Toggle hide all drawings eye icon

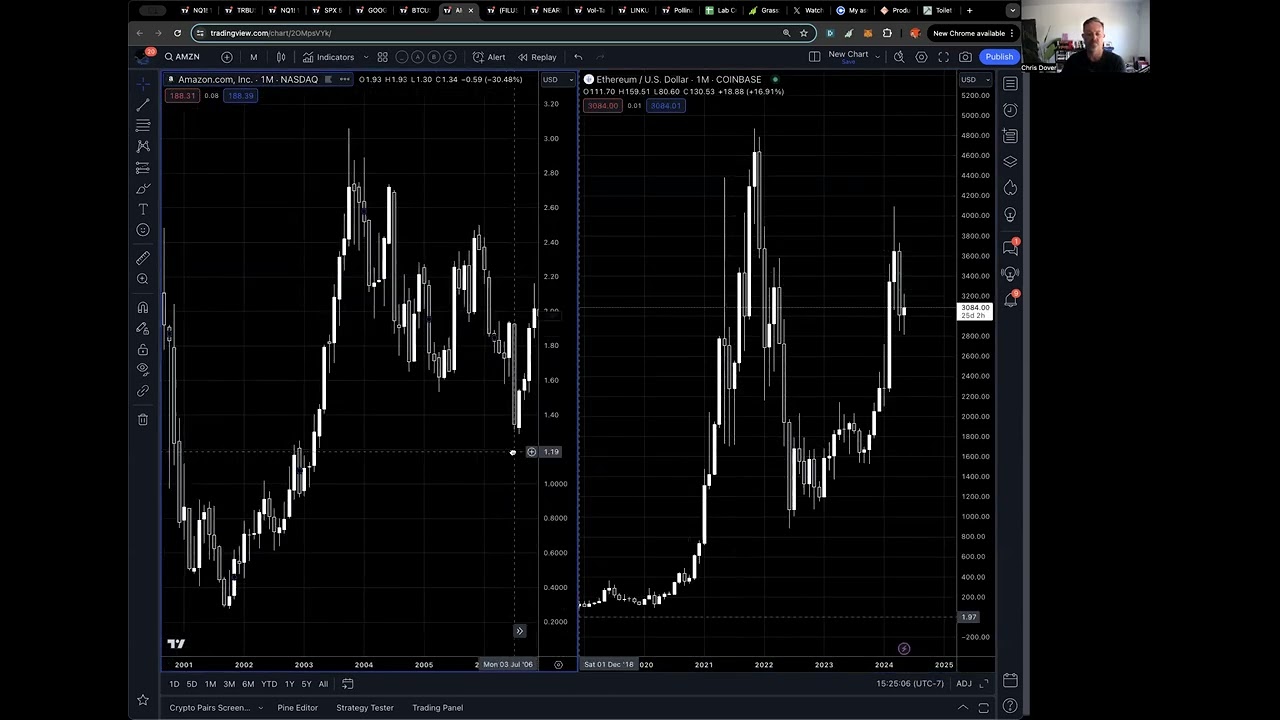pyautogui.click(x=143, y=370)
